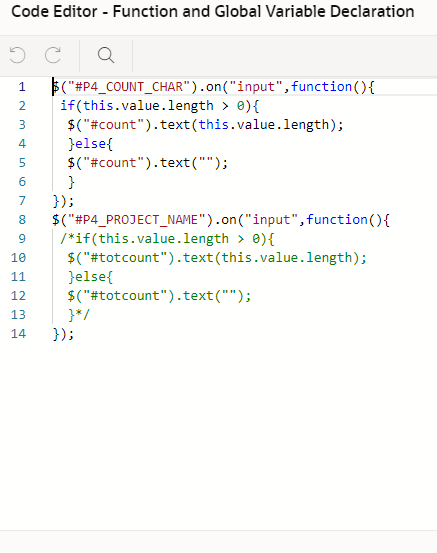Click the else keyword on line 4
The width and height of the screenshot is (437, 553).
click(x=90, y=144)
